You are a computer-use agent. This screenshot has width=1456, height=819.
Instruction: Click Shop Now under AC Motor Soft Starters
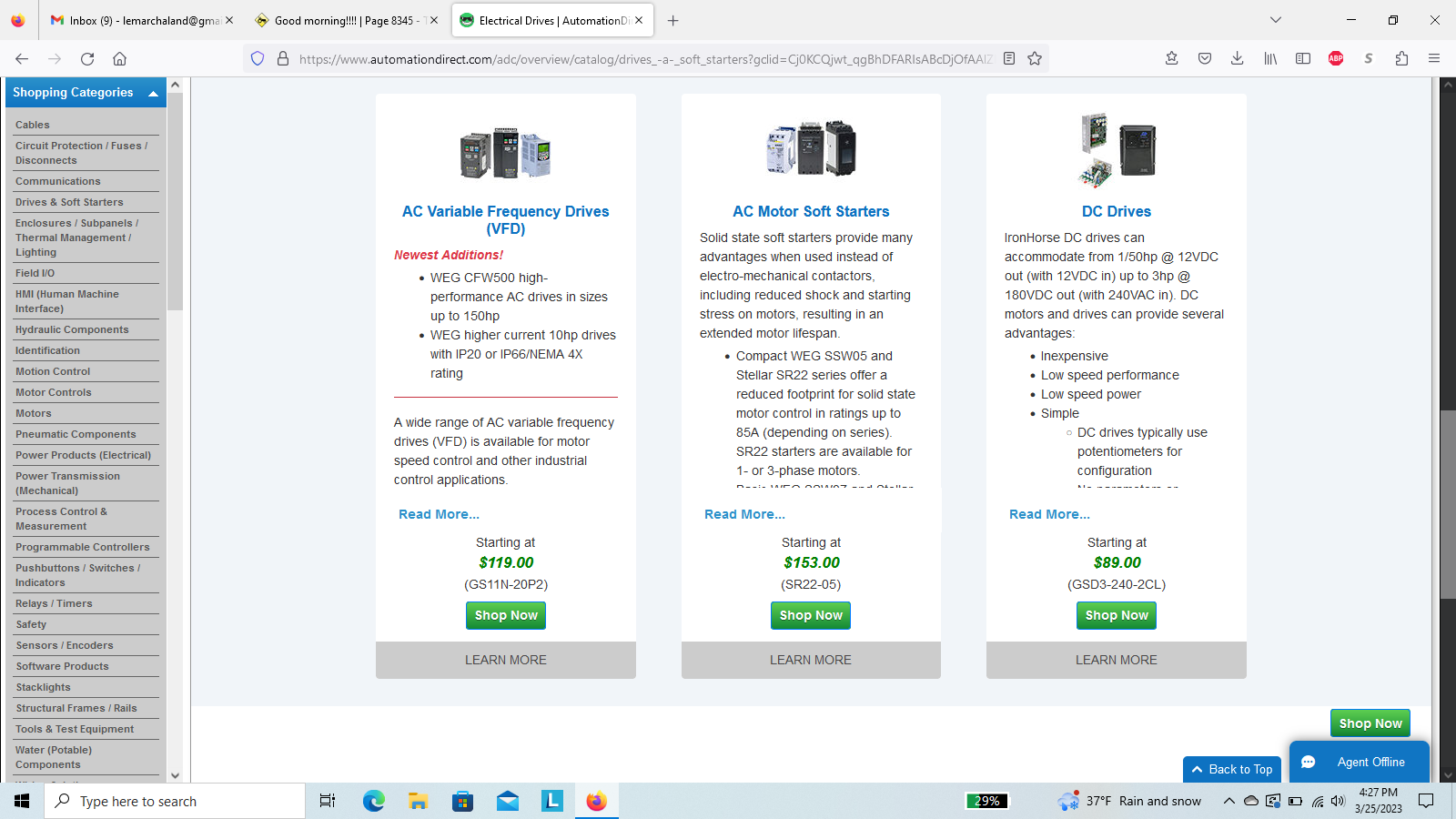coord(811,616)
